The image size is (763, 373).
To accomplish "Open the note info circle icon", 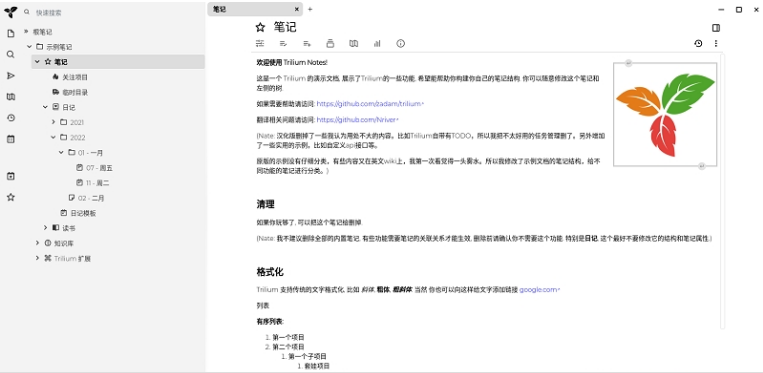I will coord(400,43).
